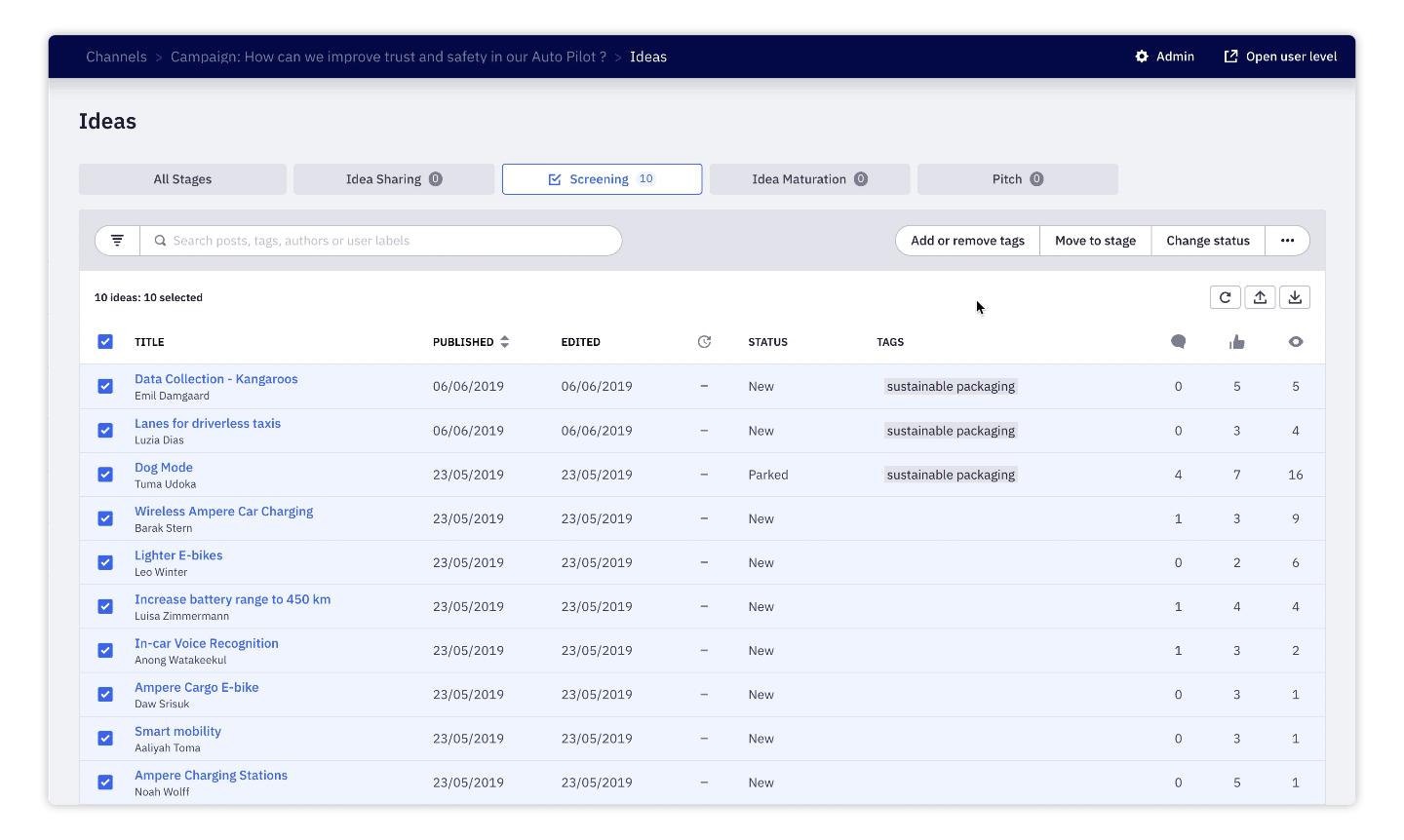Uncheck Increase battery range to 450 km row
This screenshot has height=840, width=1404.
click(x=105, y=606)
